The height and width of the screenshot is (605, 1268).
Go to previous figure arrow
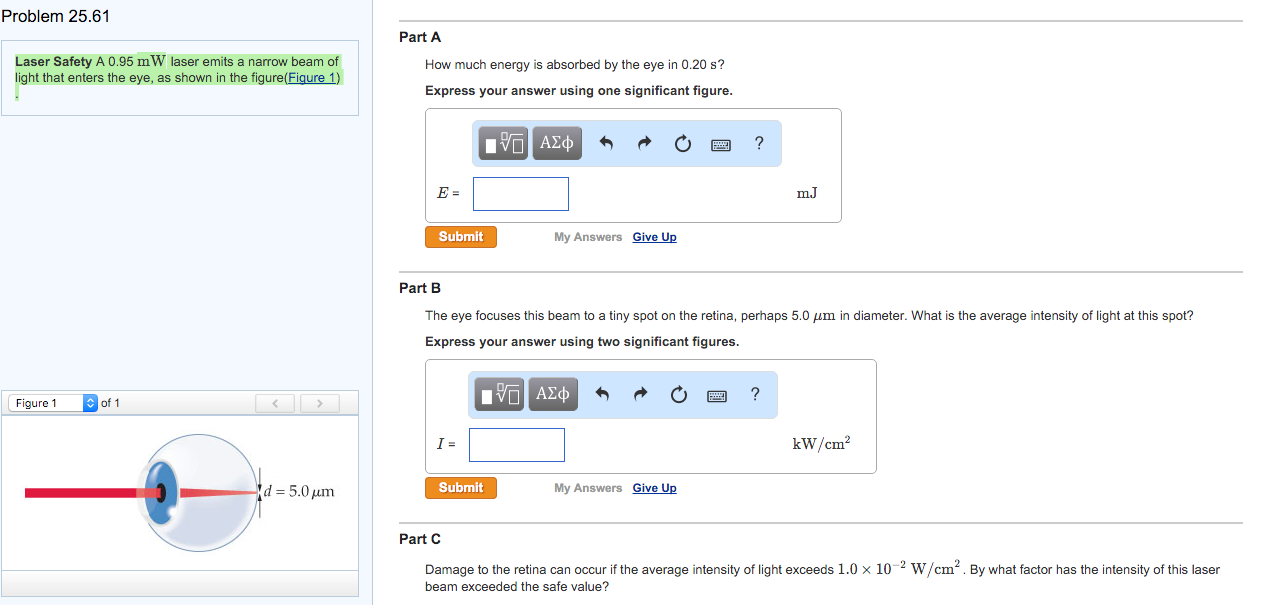276,403
